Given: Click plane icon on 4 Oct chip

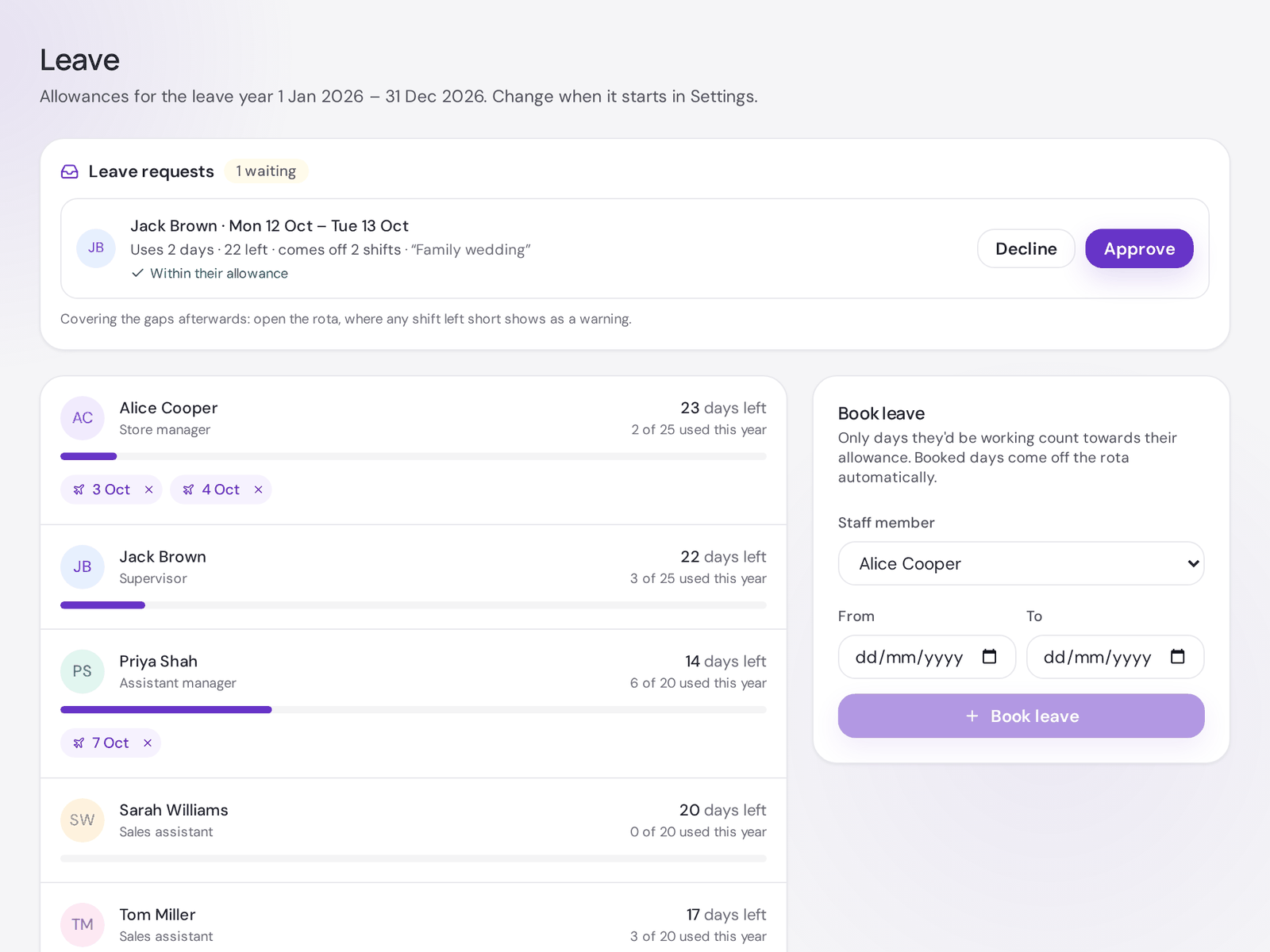Looking at the screenshot, I should point(188,489).
